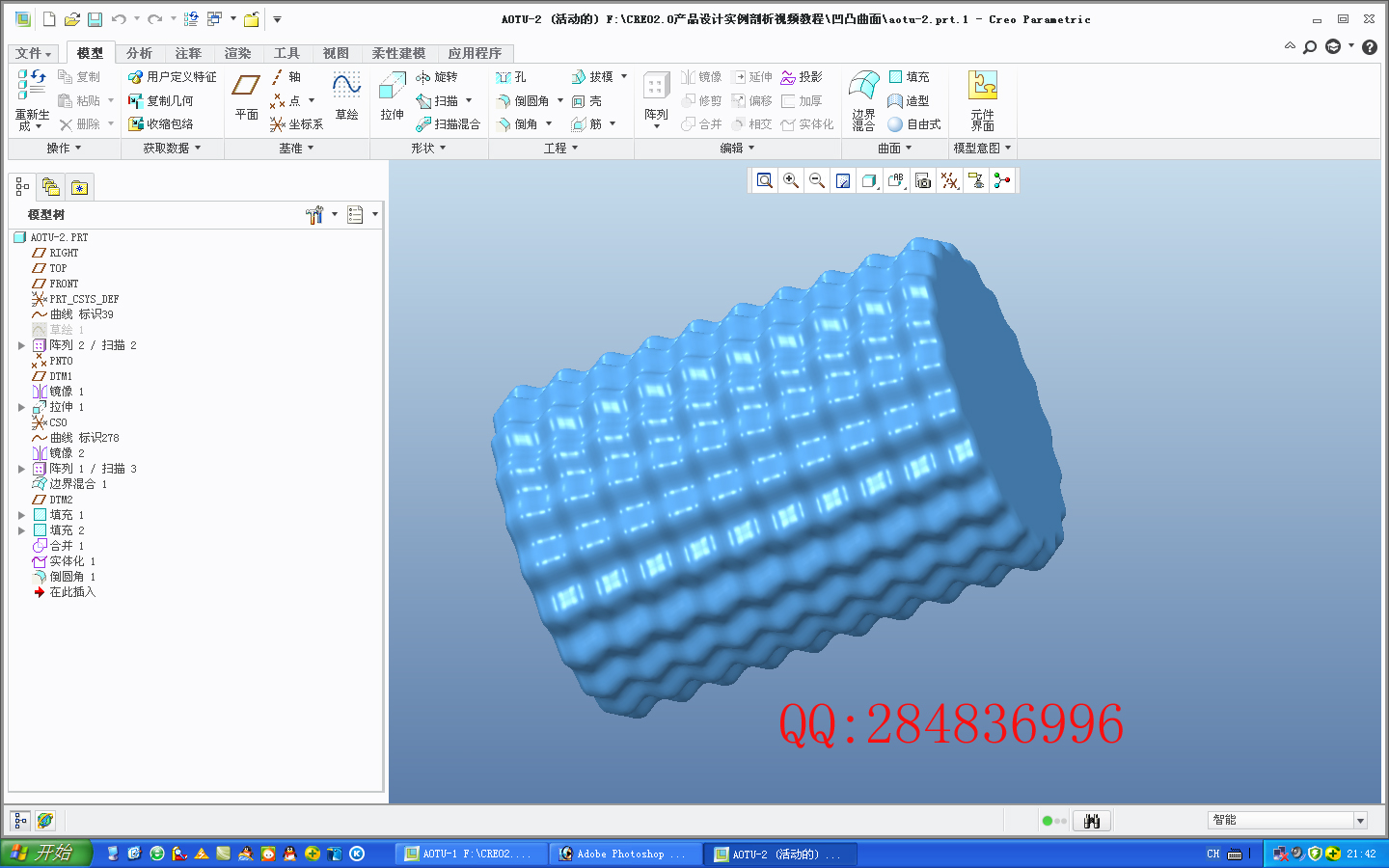This screenshot has height=868, width=1389.
Task: Open the 基准 (Datum) group dropdown
Action: click(x=297, y=149)
